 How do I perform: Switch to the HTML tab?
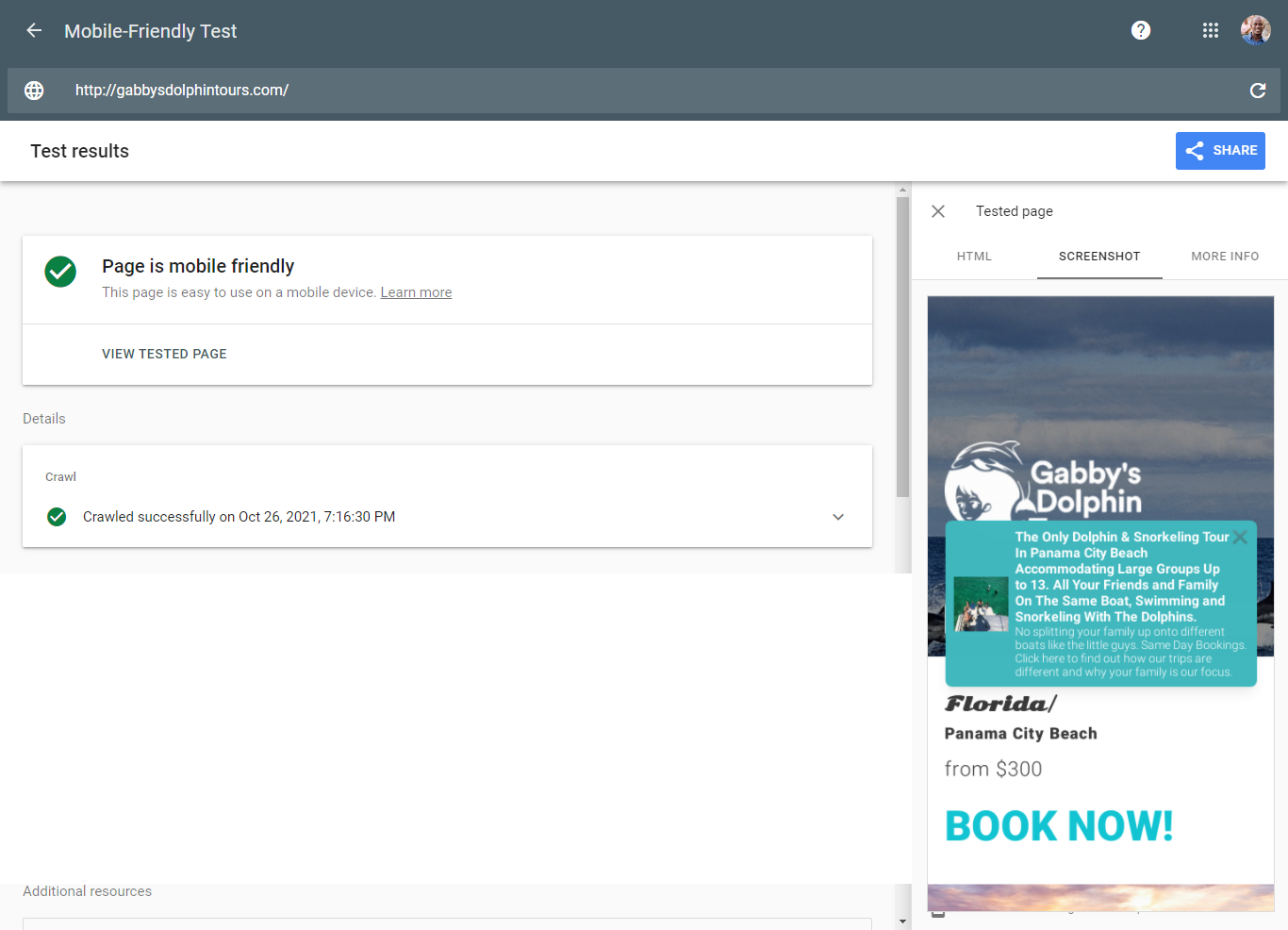click(974, 257)
